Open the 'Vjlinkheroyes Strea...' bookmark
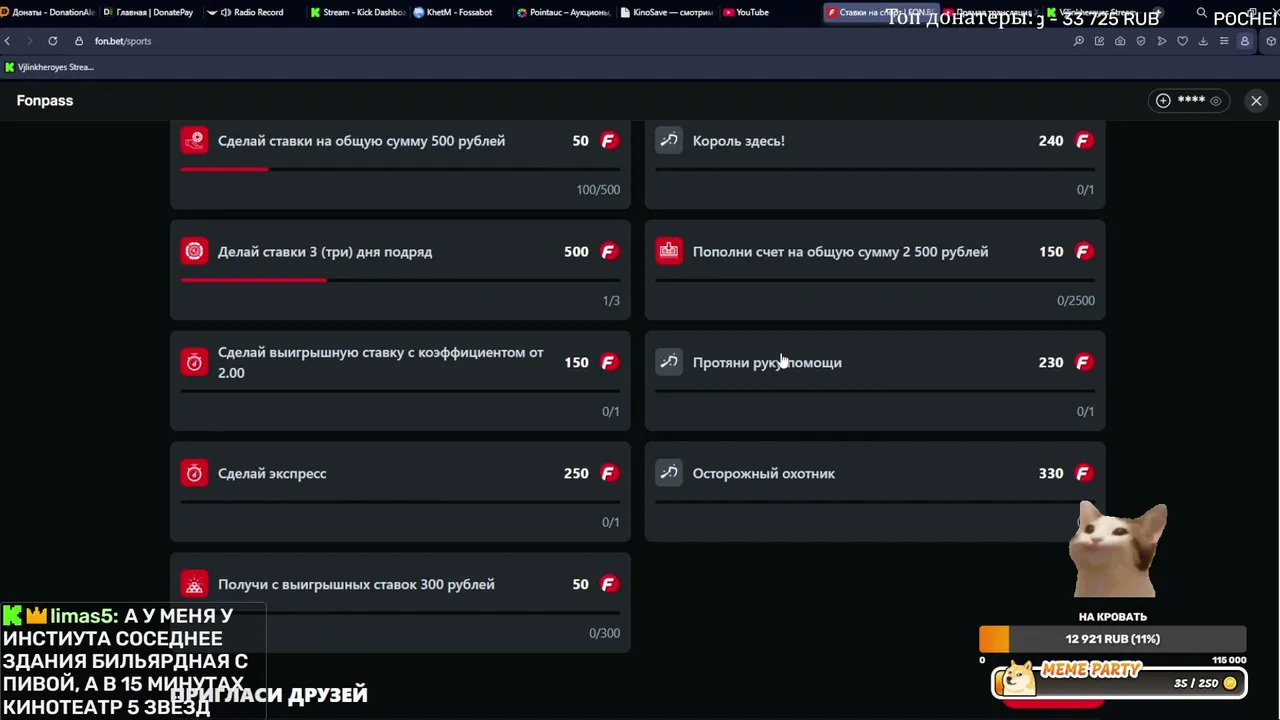Screen dimensions: 1280x720 click(x=49, y=67)
